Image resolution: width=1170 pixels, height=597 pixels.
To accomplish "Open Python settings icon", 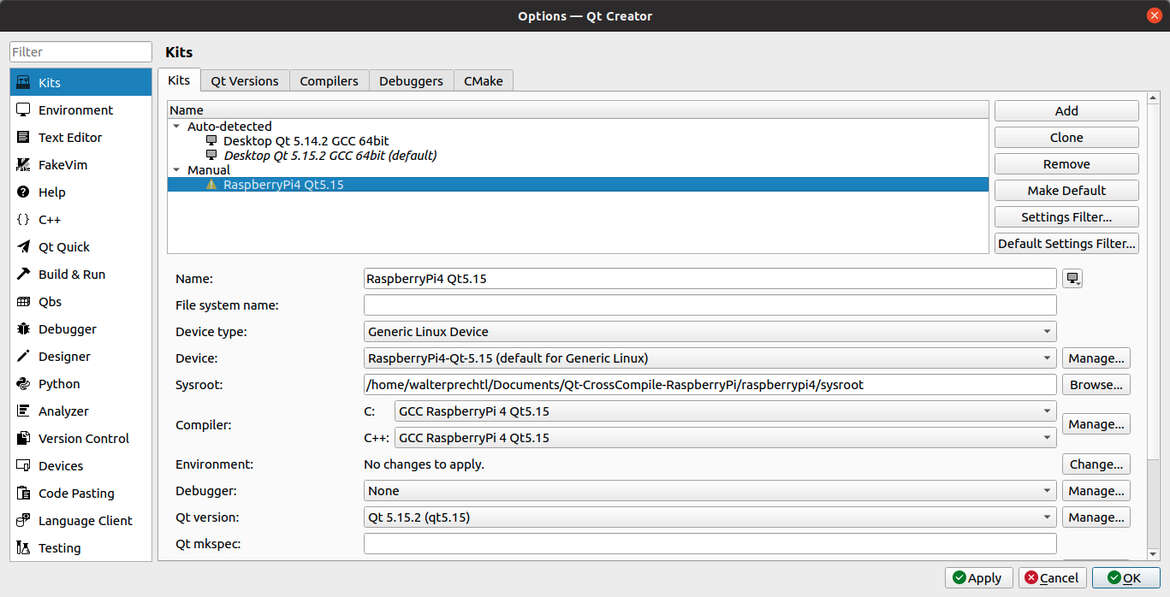I will [23, 384].
